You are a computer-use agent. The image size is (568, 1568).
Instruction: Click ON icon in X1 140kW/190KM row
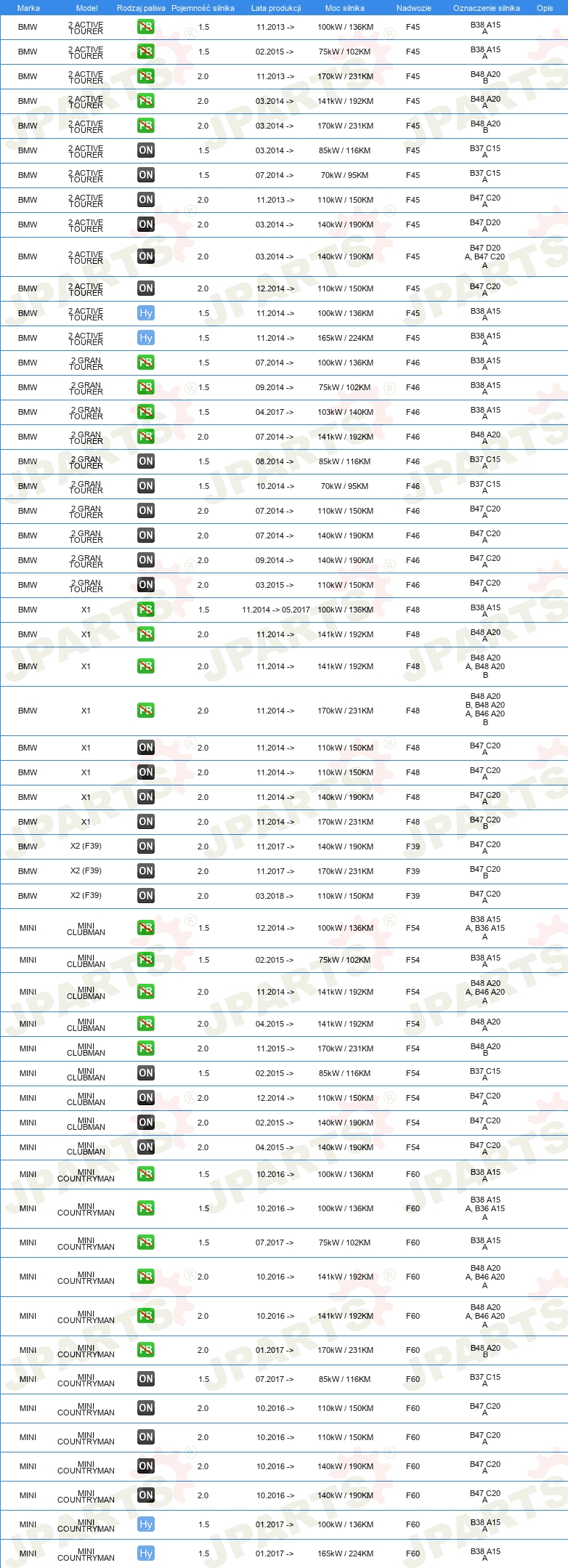[146, 797]
